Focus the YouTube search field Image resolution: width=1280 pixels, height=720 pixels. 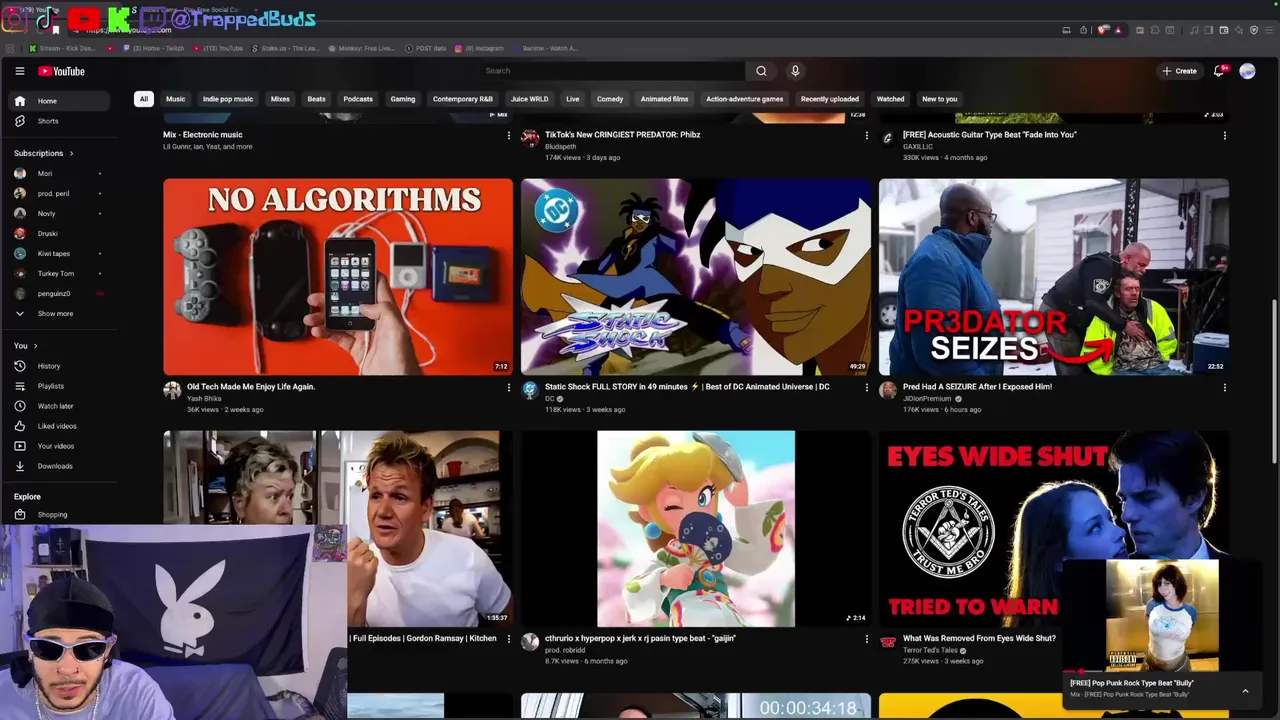point(612,71)
